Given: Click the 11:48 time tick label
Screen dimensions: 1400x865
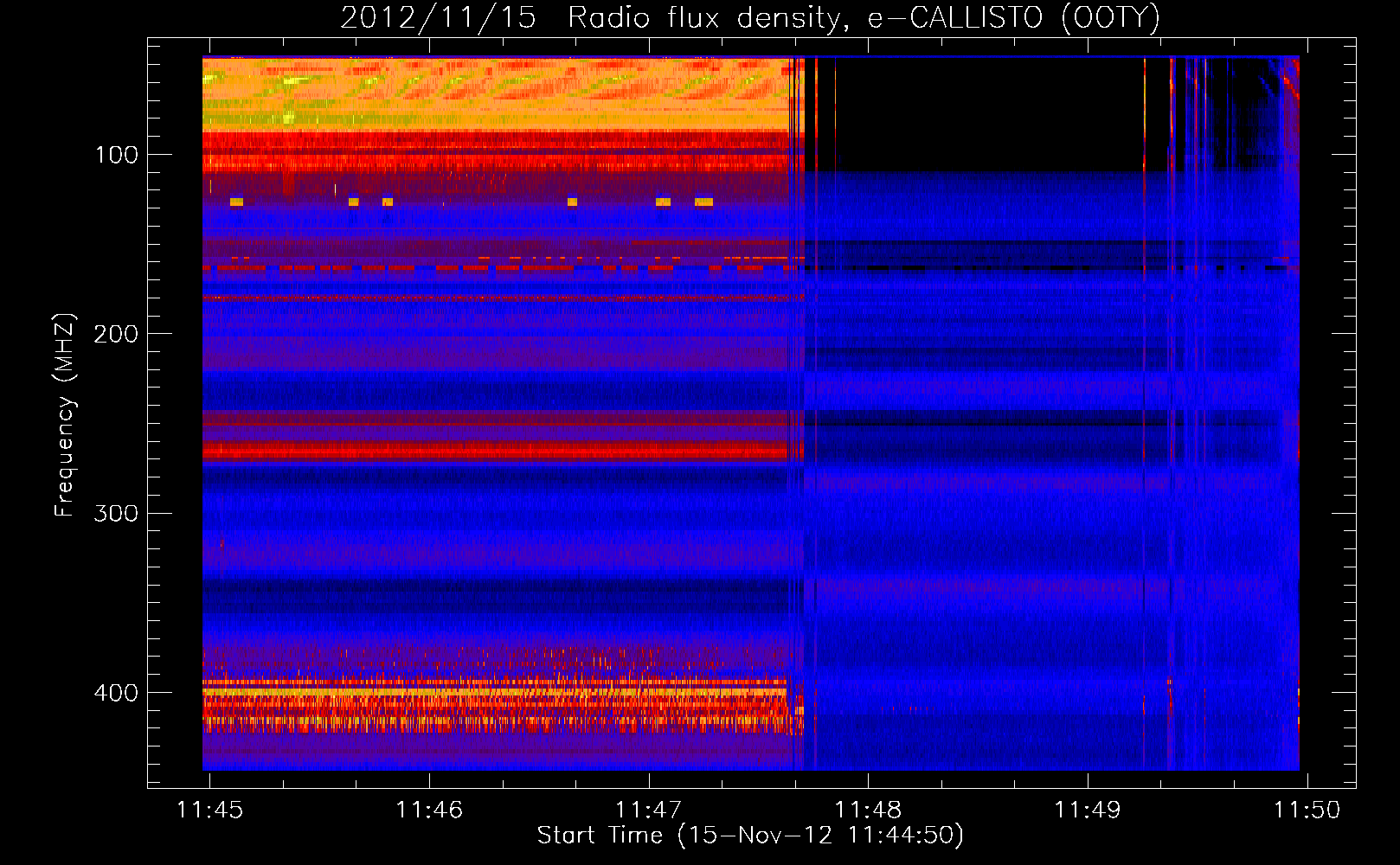Looking at the screenshot, I should [x=868, y=811].
